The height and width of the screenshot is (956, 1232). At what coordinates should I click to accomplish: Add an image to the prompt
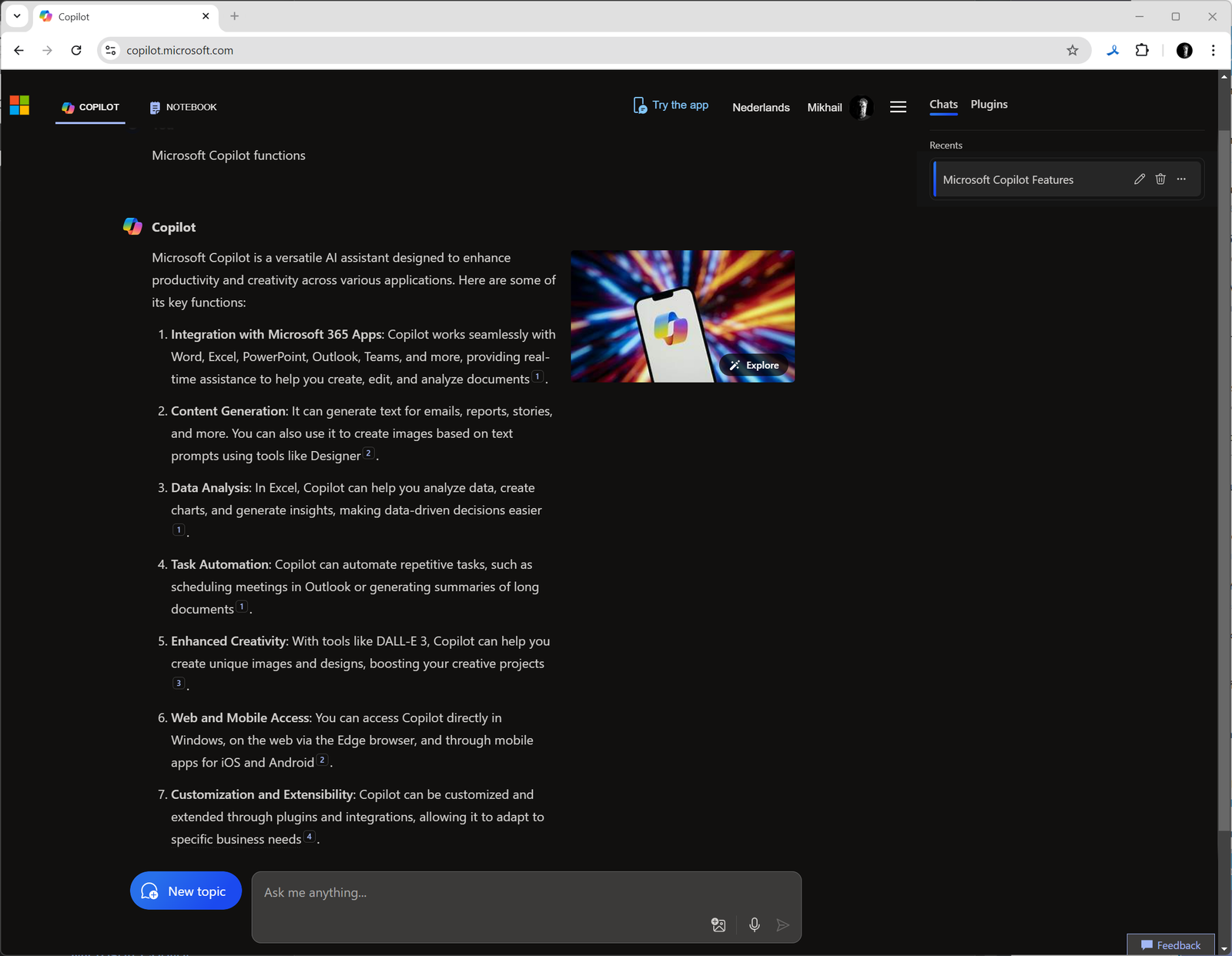coord(718,924)
